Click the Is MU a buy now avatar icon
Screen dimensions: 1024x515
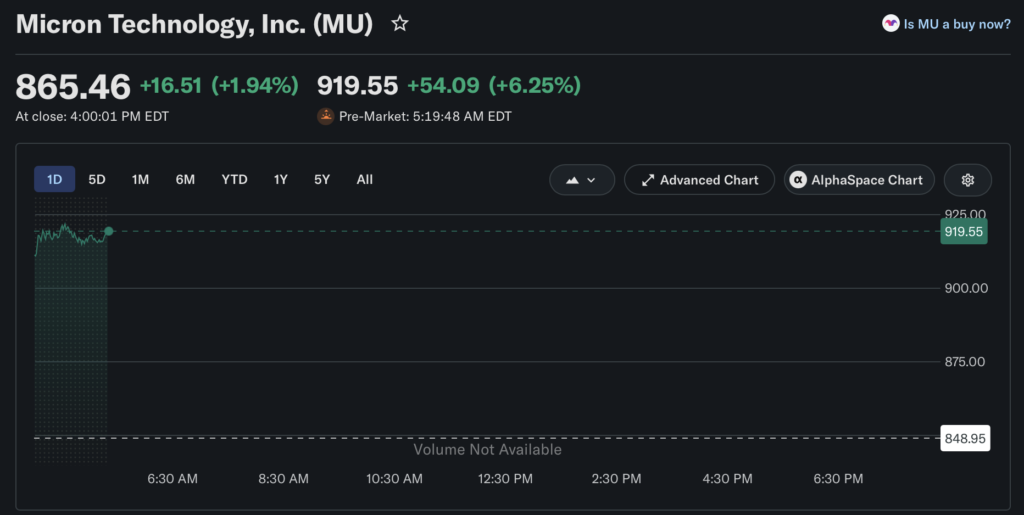[x=890, y=23]
